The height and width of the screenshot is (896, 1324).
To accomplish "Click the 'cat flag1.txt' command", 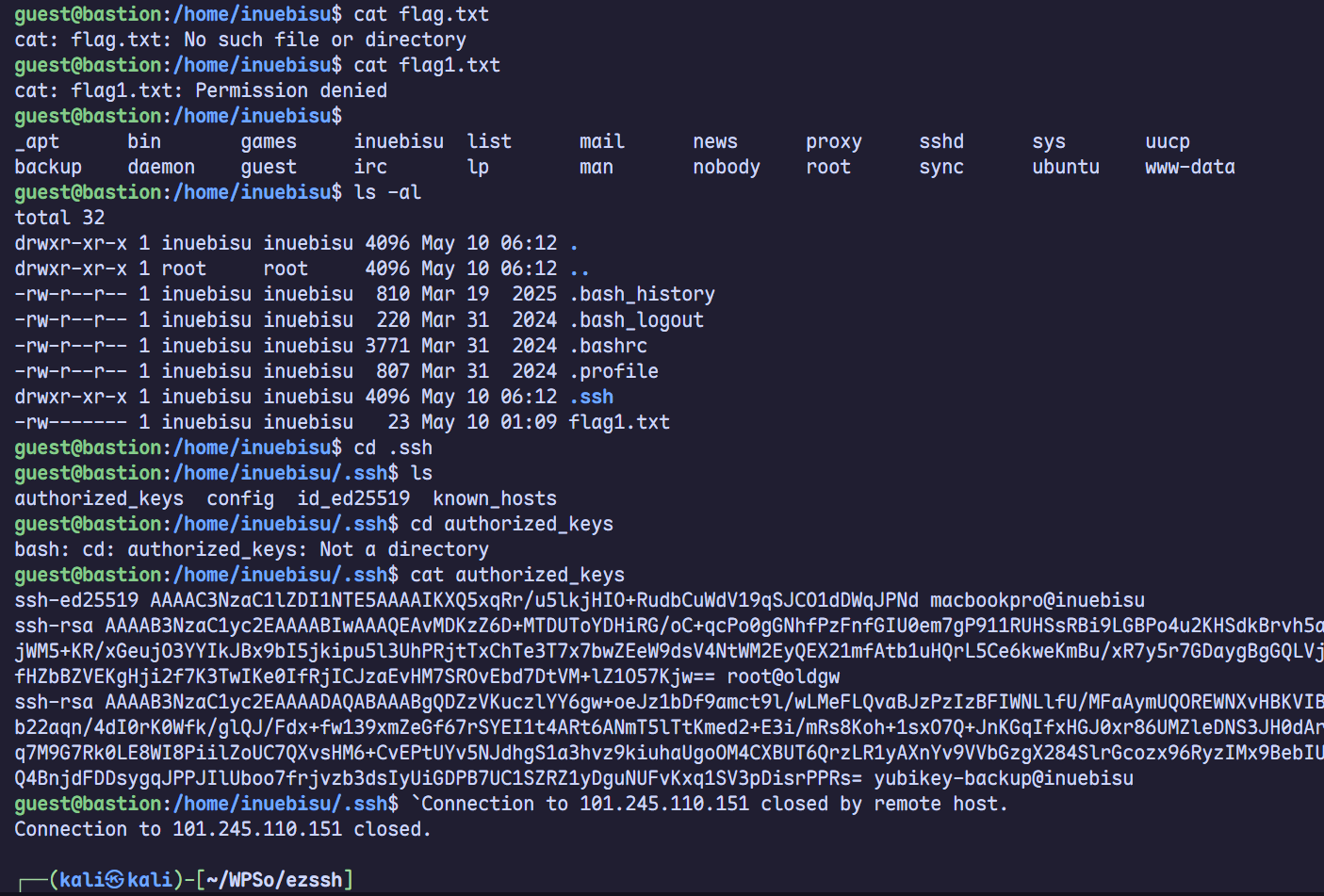I will coord(427,65).
